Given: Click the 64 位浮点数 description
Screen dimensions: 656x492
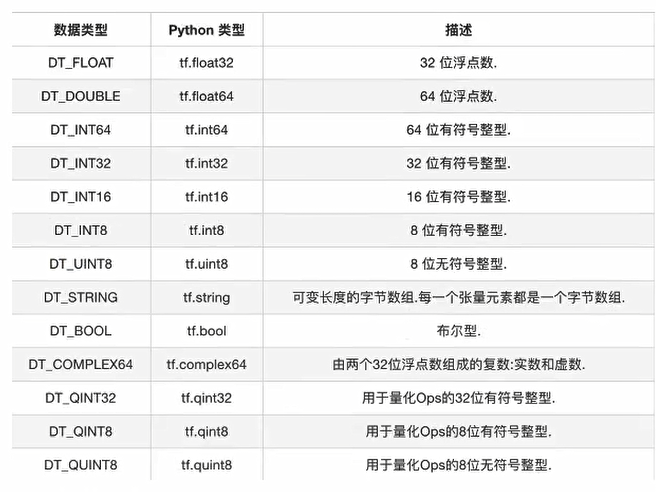Looking at the screenshot, I should [459, 96].
